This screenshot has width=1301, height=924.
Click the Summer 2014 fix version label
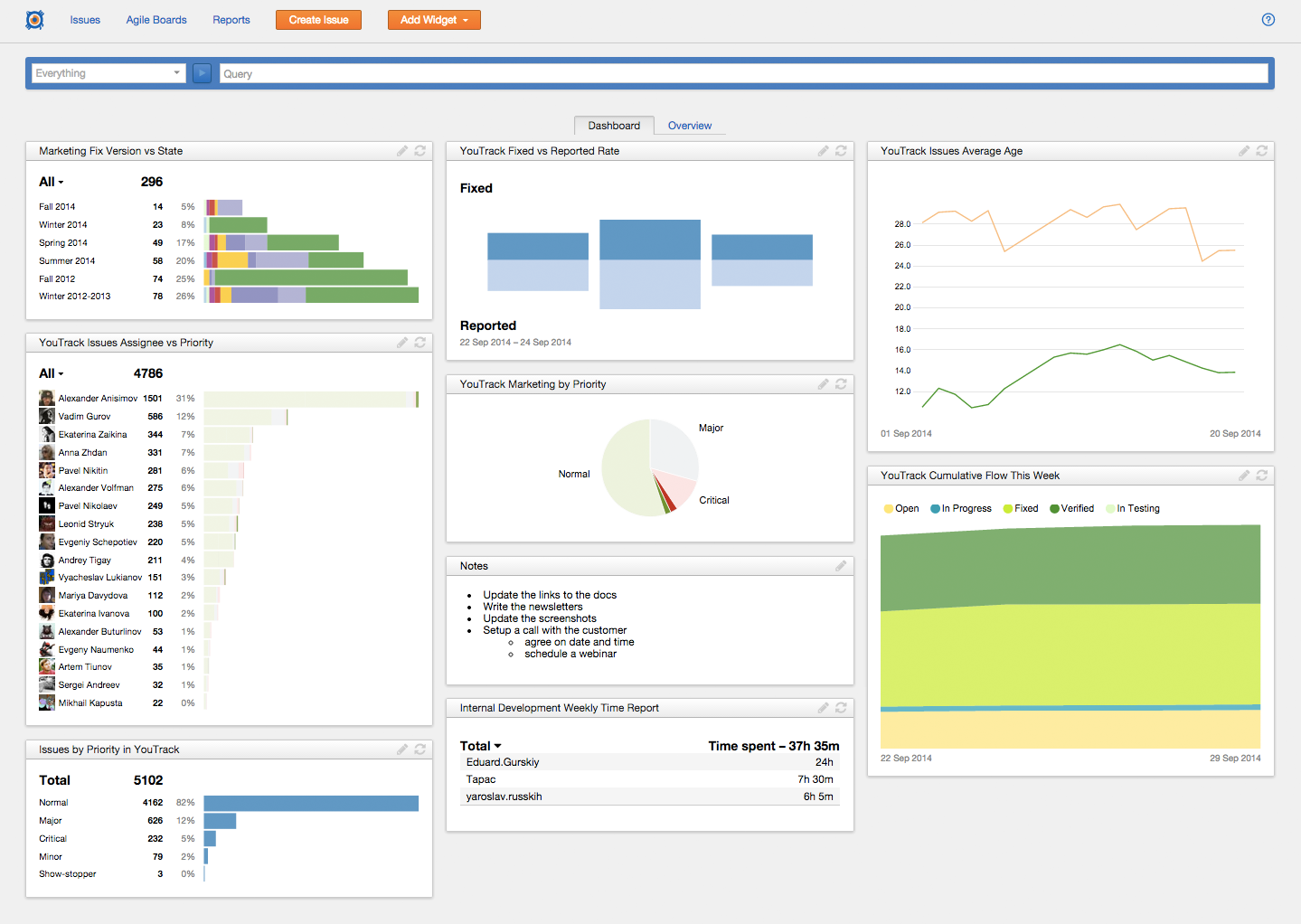pyautogui.click(x=67, y=261)
